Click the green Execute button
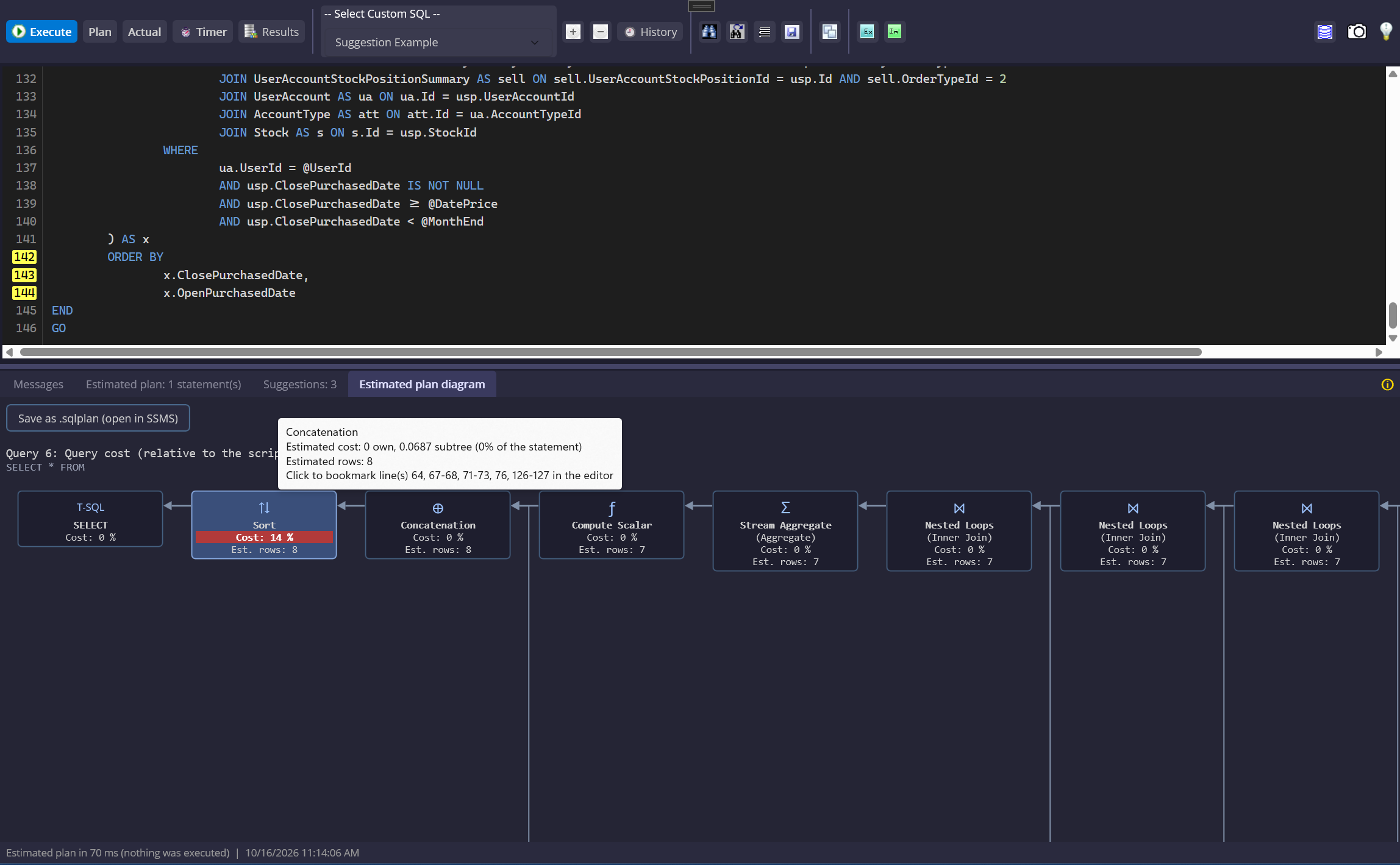Viewport: 1400px width, 865px height. tap(41, 32)
